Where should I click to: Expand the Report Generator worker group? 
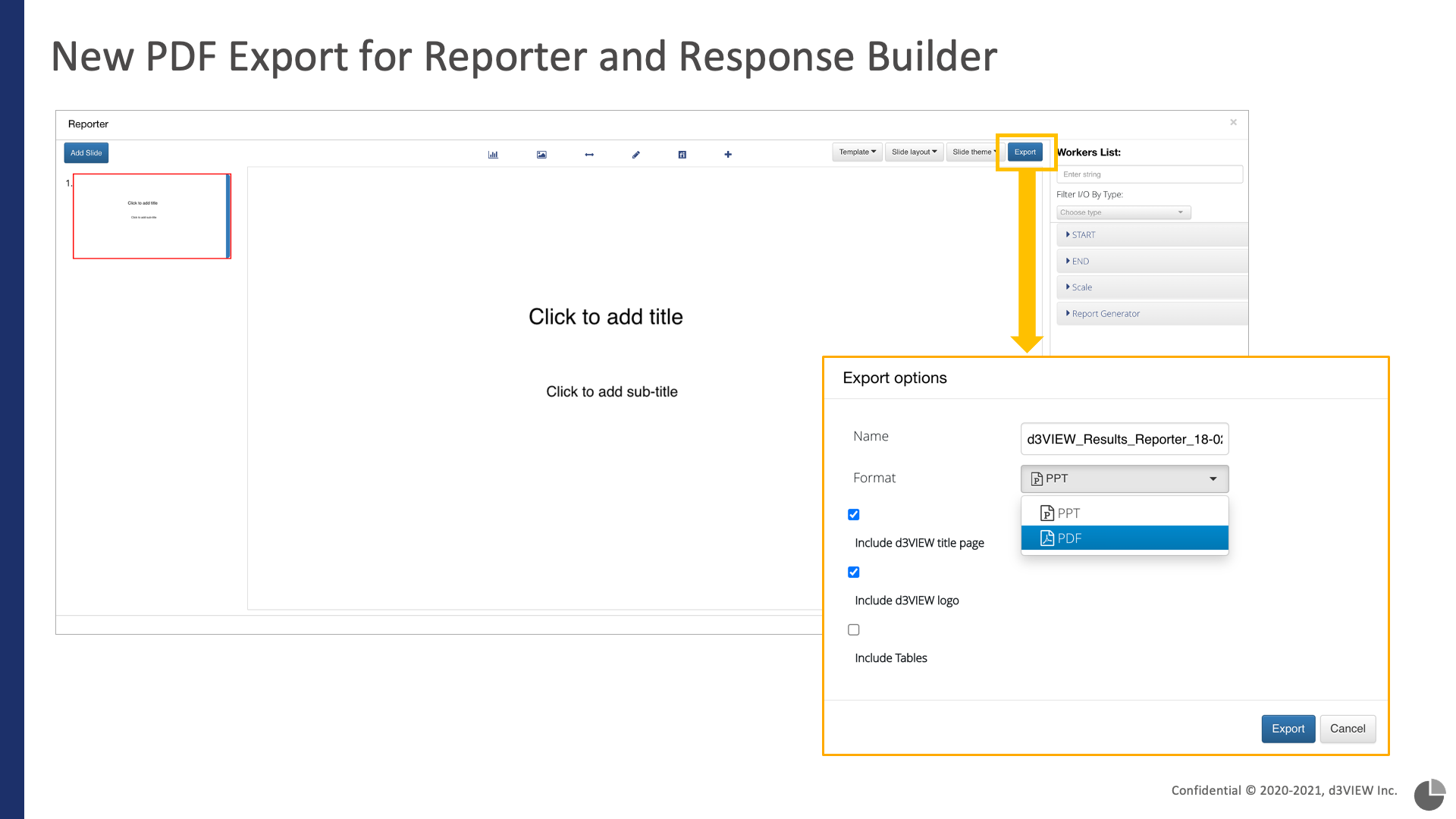tap(1152, 314)
